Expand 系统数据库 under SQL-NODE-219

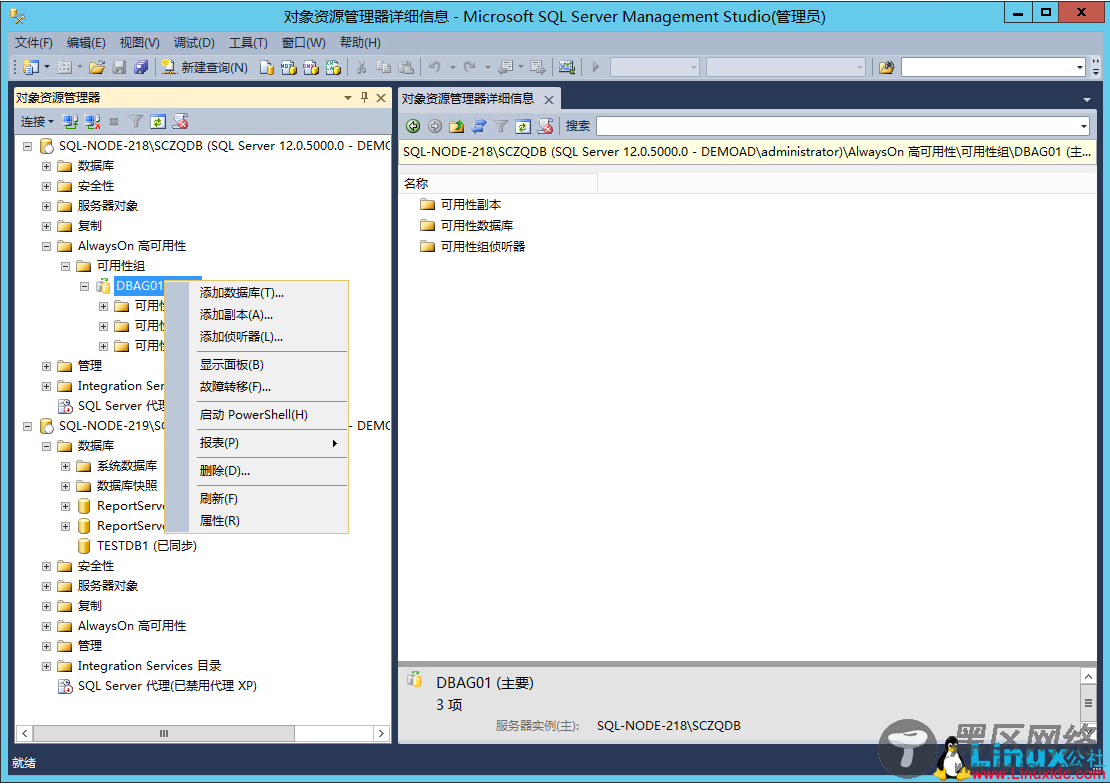[65, 466]
